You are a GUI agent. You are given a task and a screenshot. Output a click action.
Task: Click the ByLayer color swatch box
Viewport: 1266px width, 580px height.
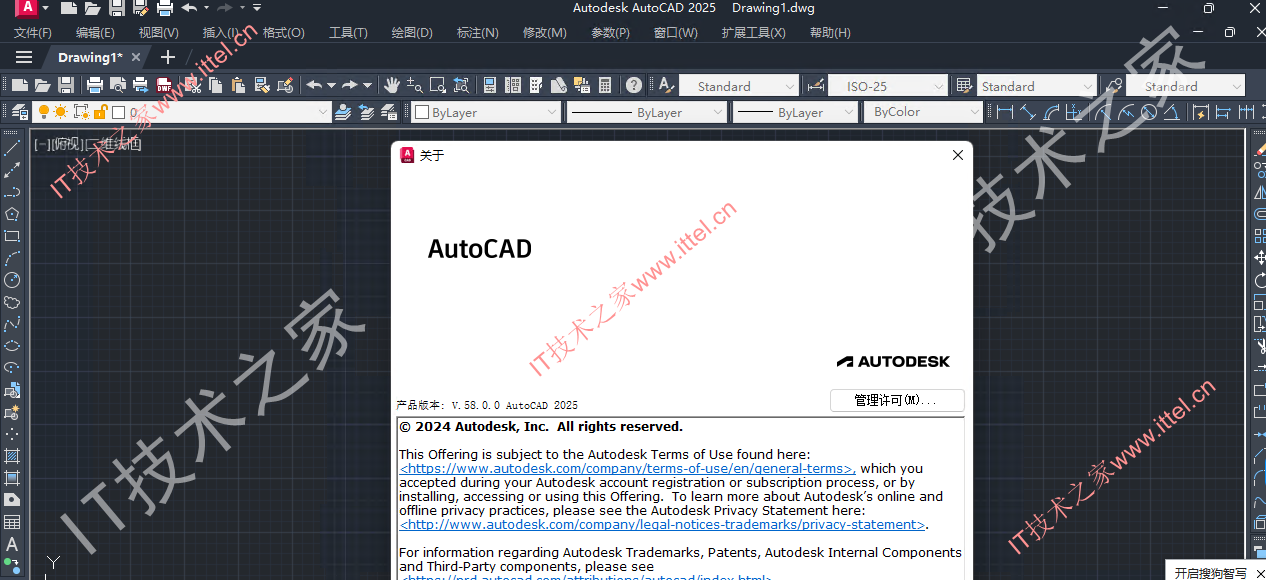pos(422,112)
